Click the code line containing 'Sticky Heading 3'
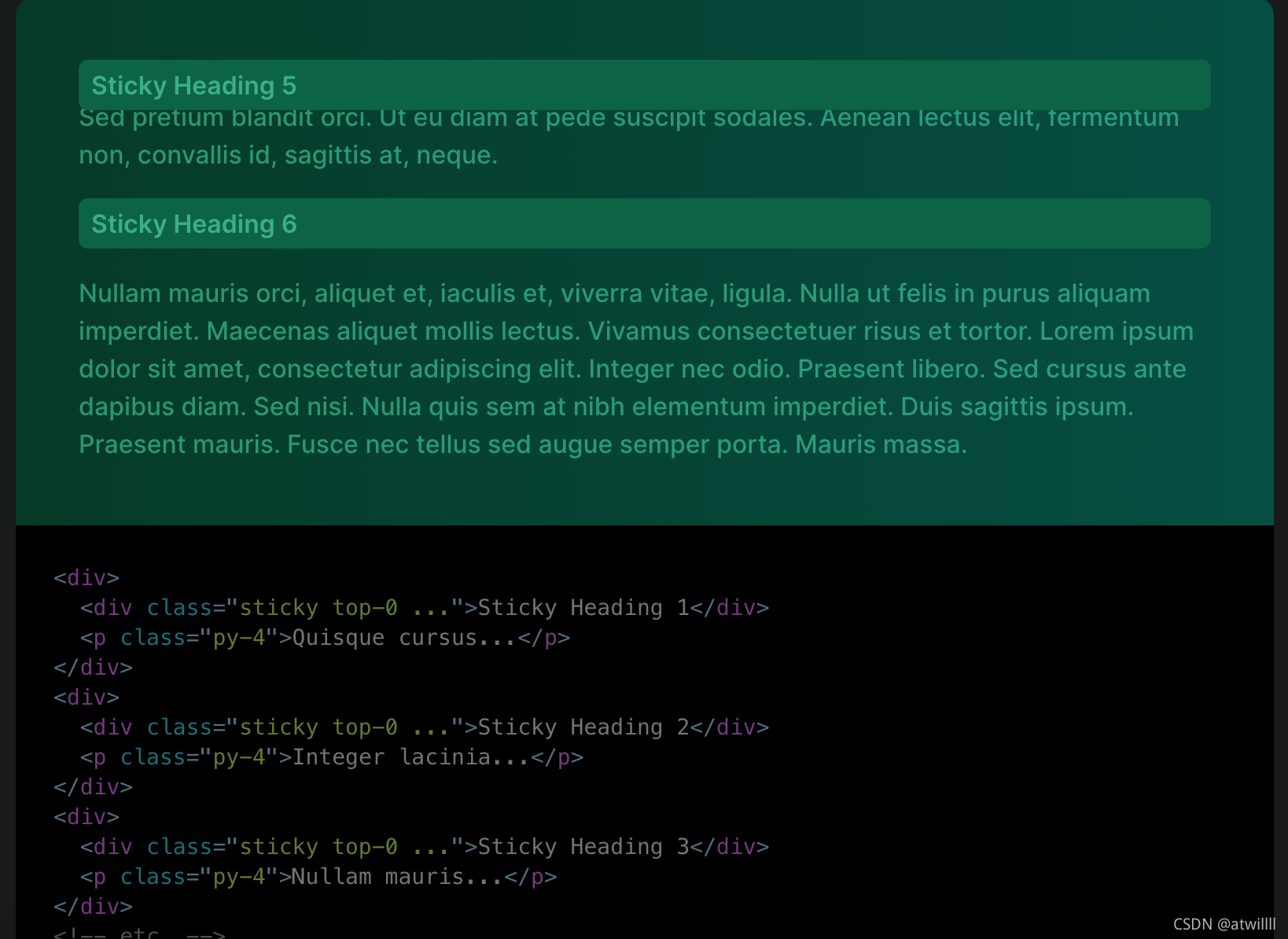Screen dimensions: 1288x939 coord(425,847)
